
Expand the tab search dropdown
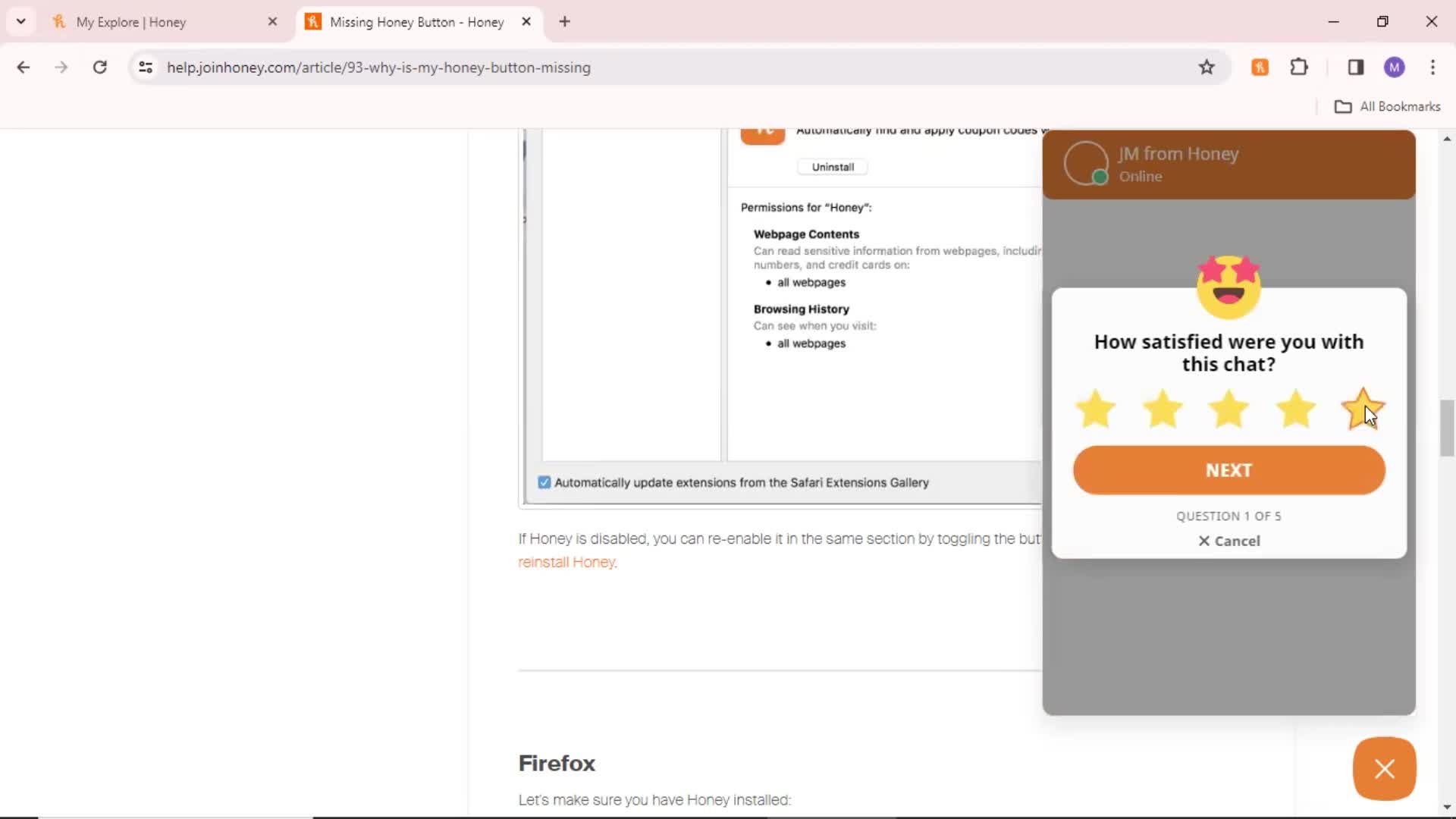[21, 21]
